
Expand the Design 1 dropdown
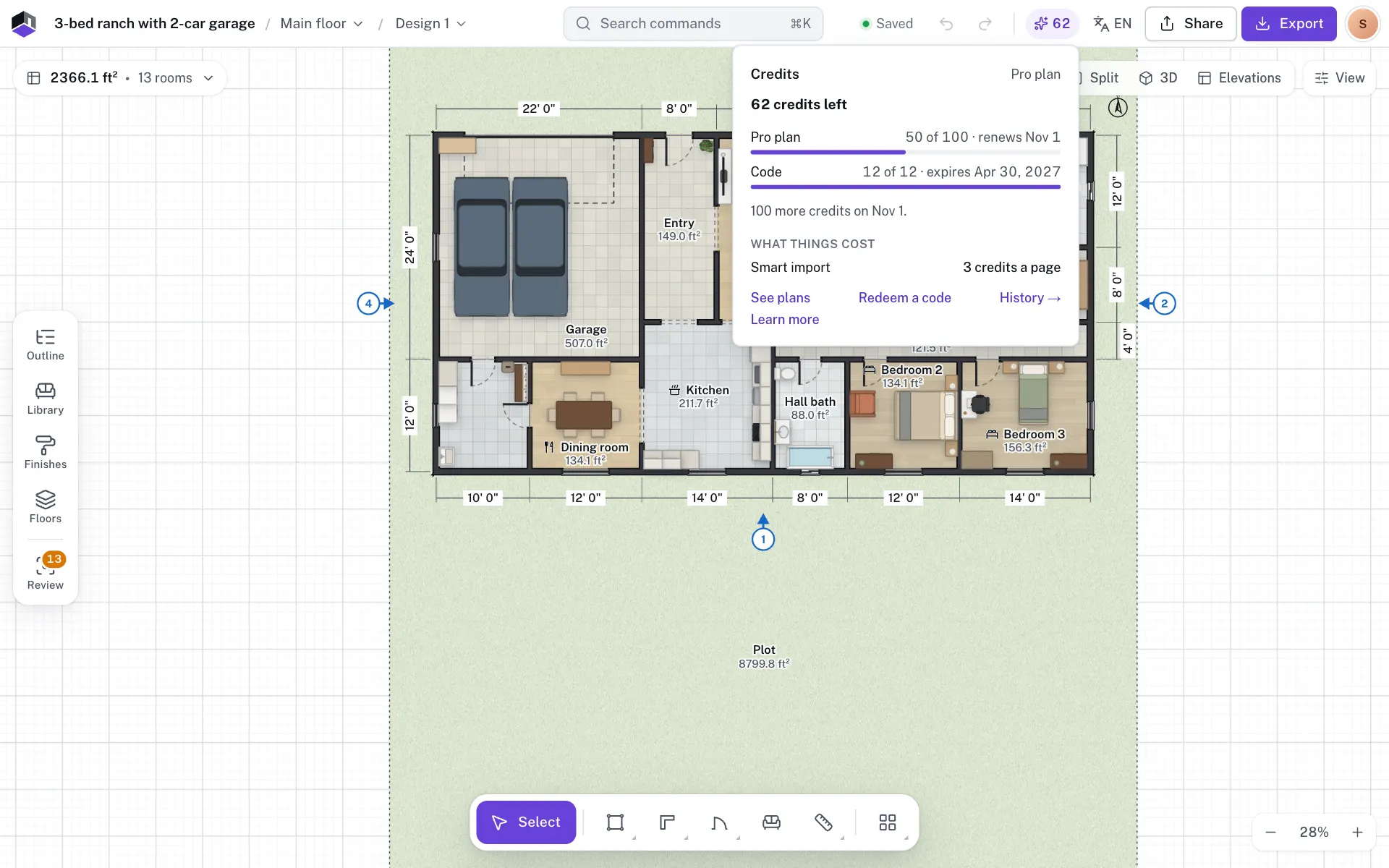click(430, 23)
